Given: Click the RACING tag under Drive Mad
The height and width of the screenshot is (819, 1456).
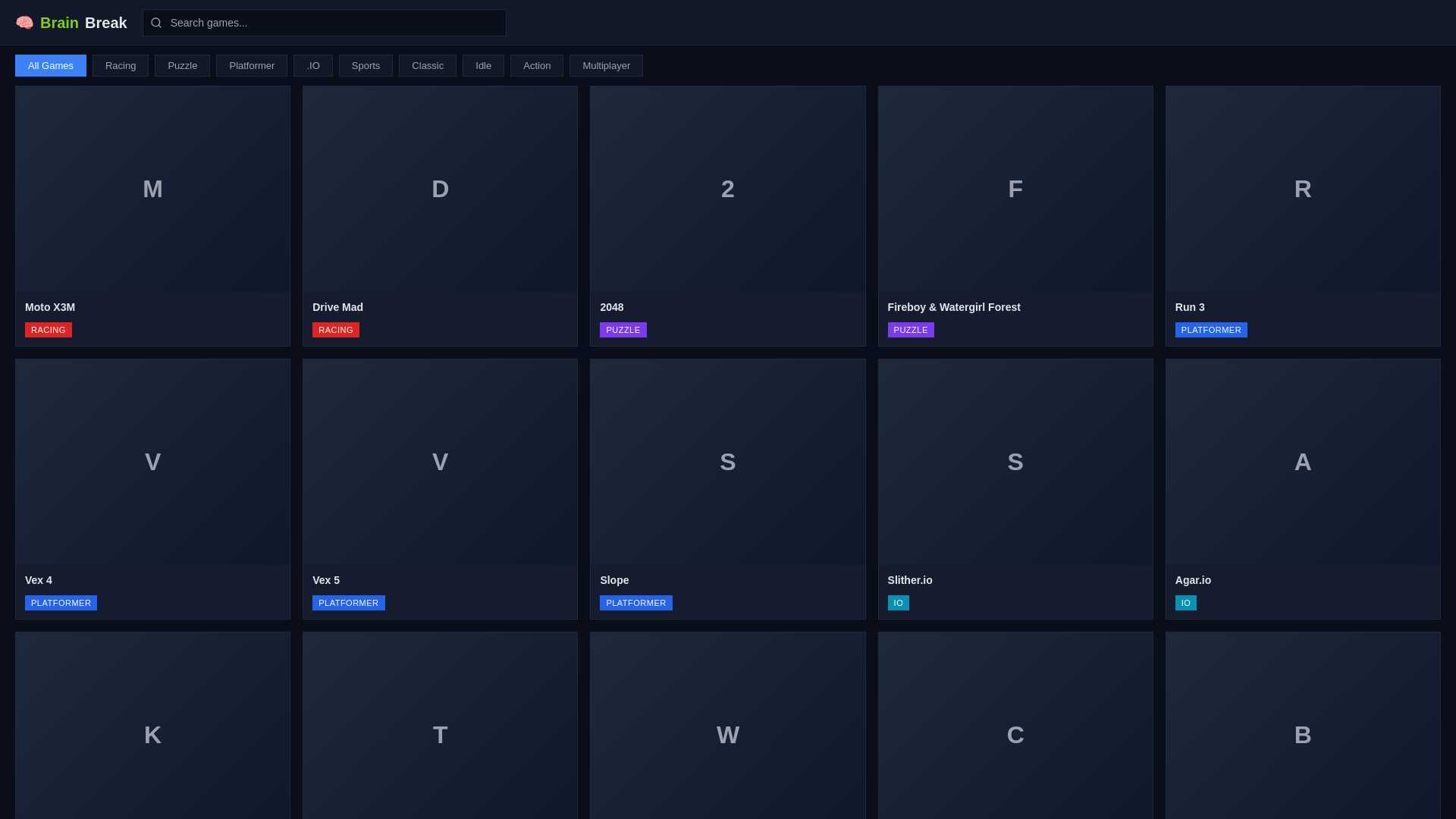Looking at the screenshot, I should pos(336,330).
